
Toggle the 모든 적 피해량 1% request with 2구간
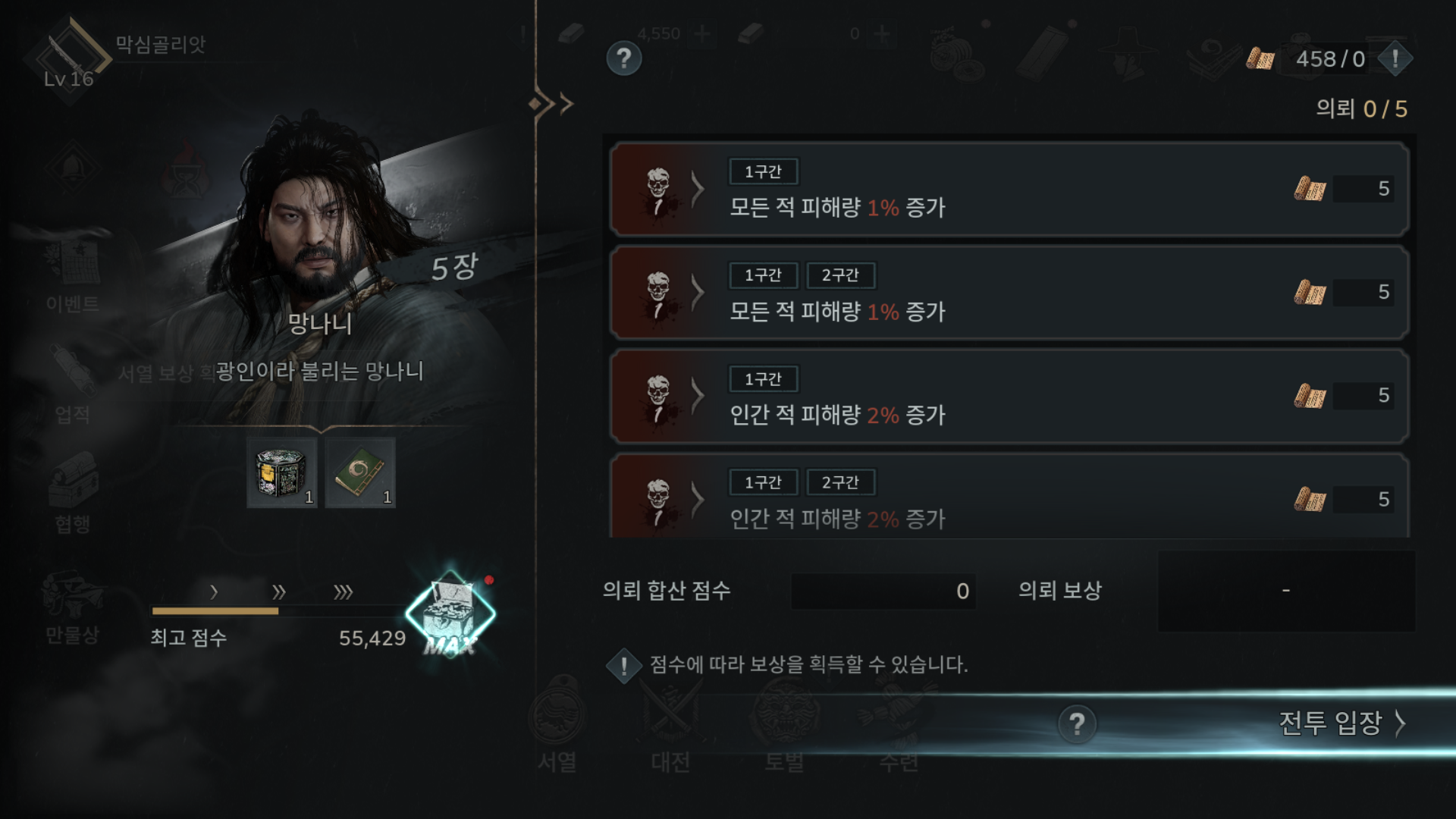(1009, 292)
